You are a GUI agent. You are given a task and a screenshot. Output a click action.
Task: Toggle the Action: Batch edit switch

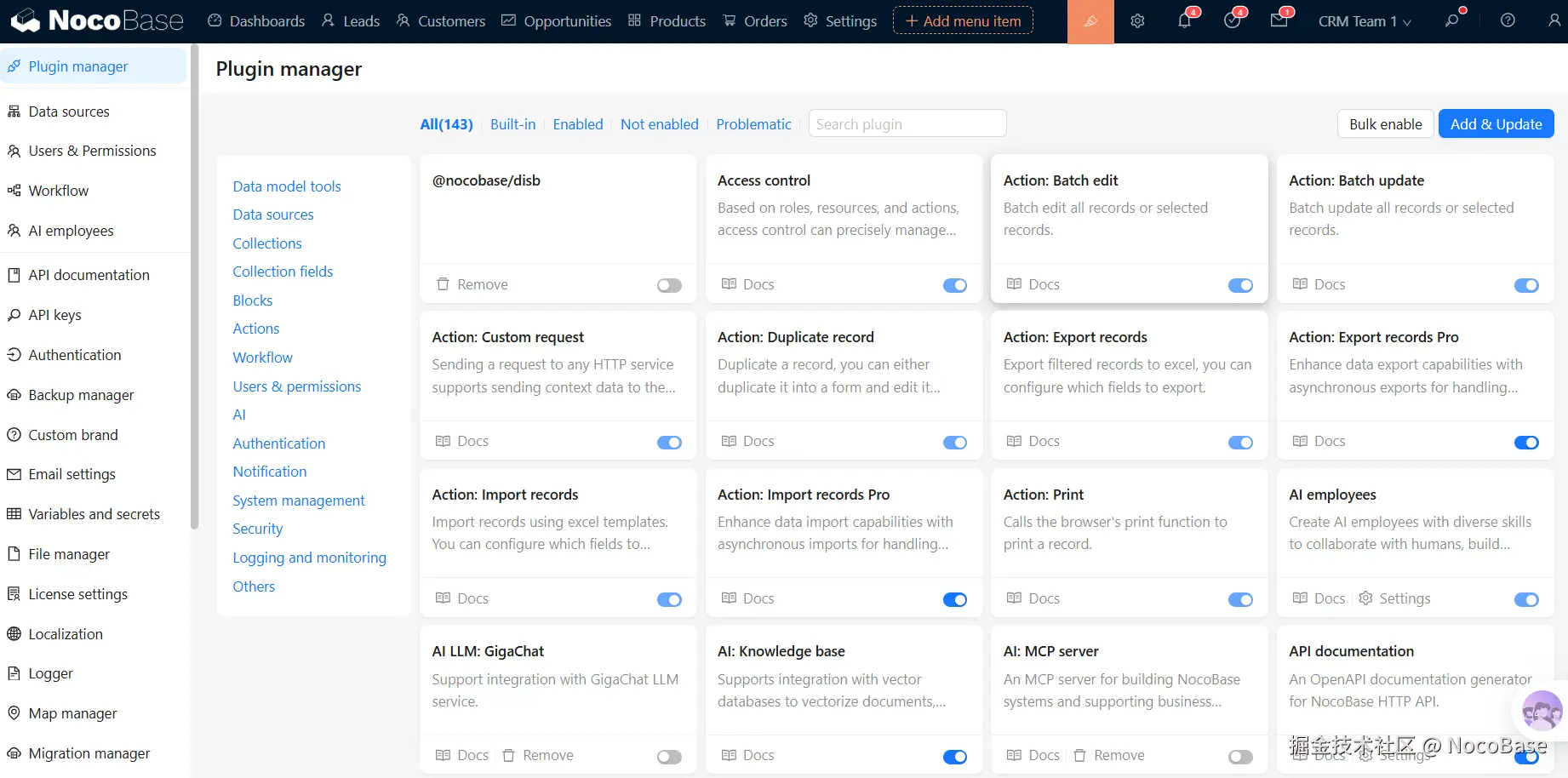click(x=1240, y=285)
